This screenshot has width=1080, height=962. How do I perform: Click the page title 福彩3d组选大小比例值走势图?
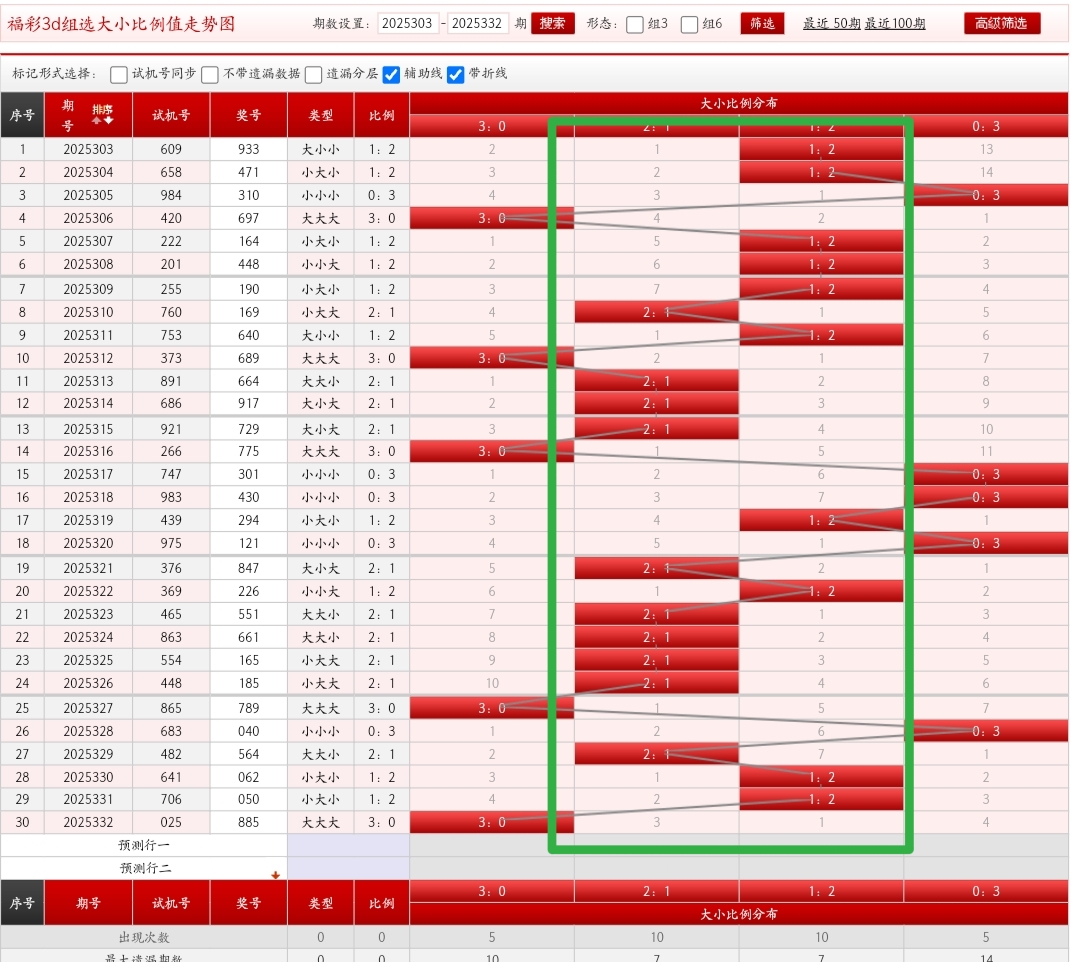[121, 24]
